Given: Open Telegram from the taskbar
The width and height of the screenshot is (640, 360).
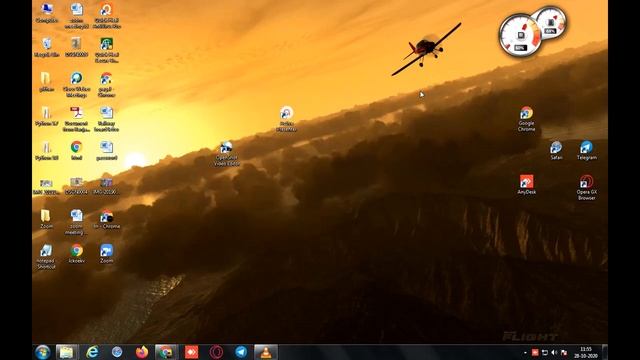Looking at the screenshot, I should click(x=241, y=352).
